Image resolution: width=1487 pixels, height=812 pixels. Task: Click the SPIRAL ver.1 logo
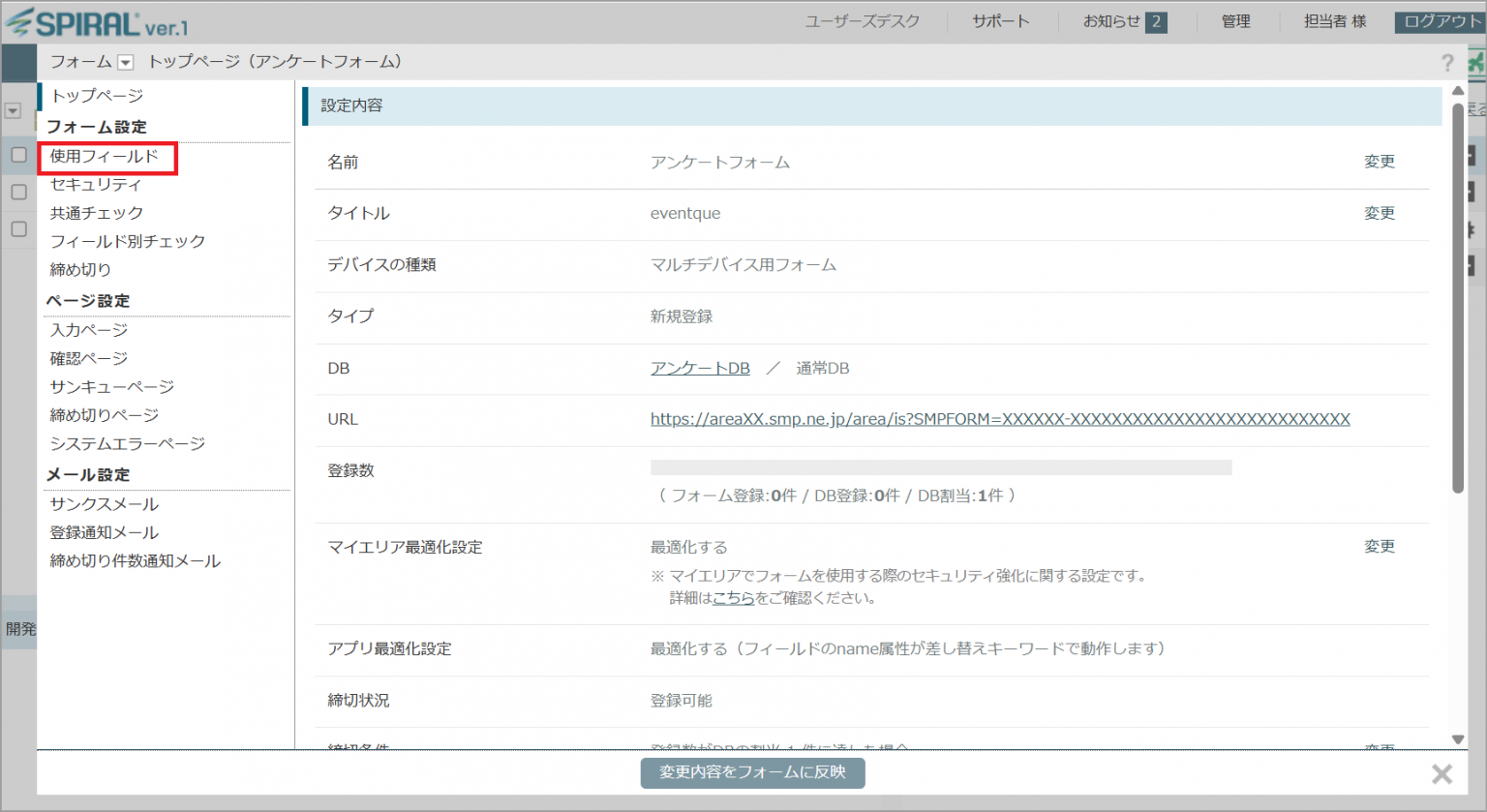97,22
